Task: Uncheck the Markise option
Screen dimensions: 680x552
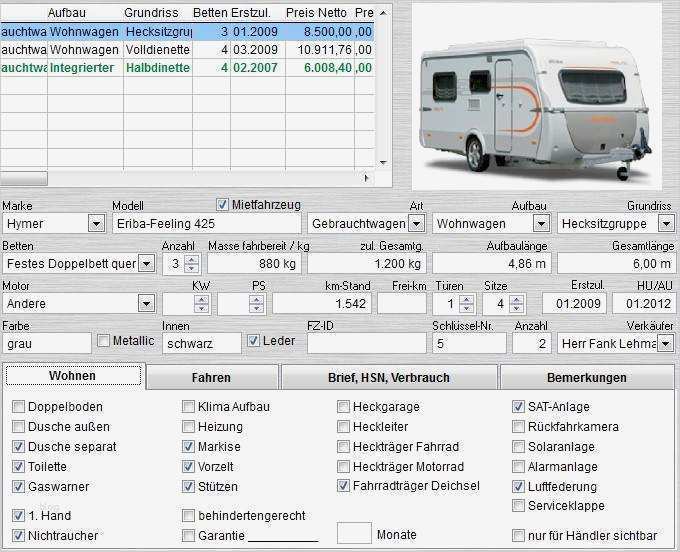Action: tap(188, 447)
